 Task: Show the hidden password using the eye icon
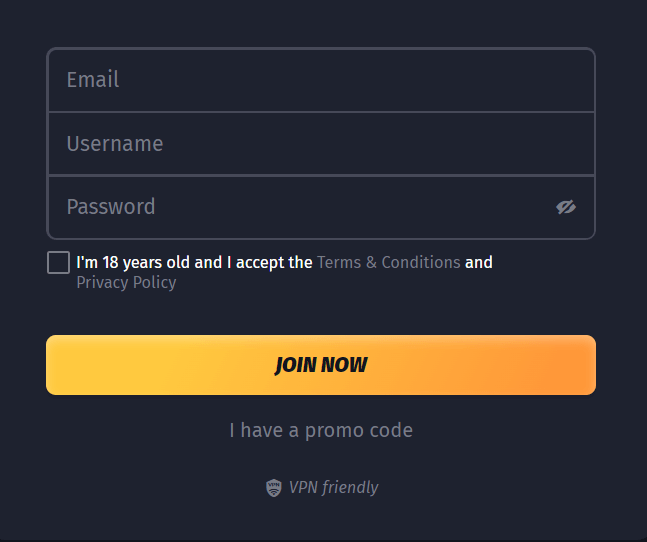566,207
